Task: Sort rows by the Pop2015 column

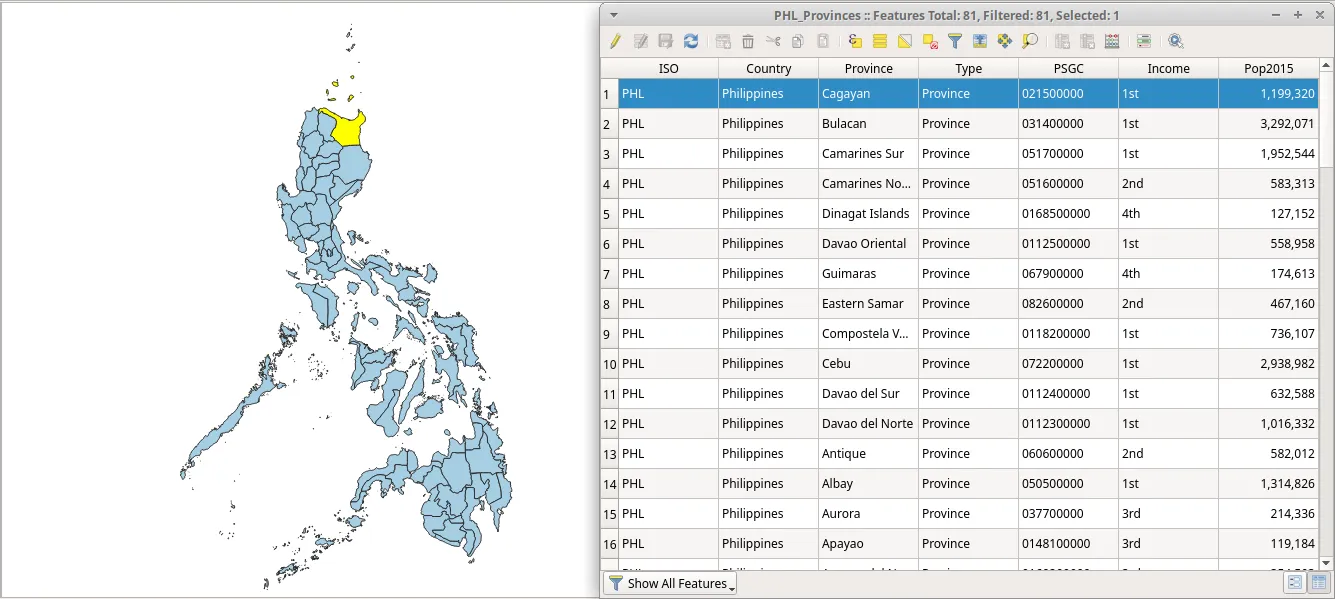Action: 1268,68
